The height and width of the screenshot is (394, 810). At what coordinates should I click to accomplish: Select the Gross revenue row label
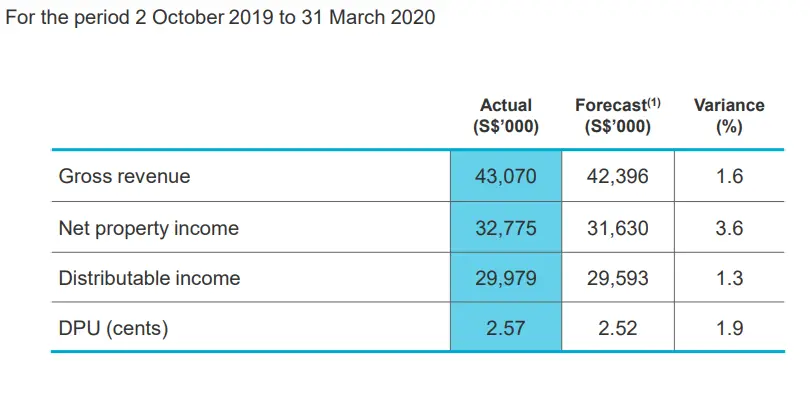124,176
